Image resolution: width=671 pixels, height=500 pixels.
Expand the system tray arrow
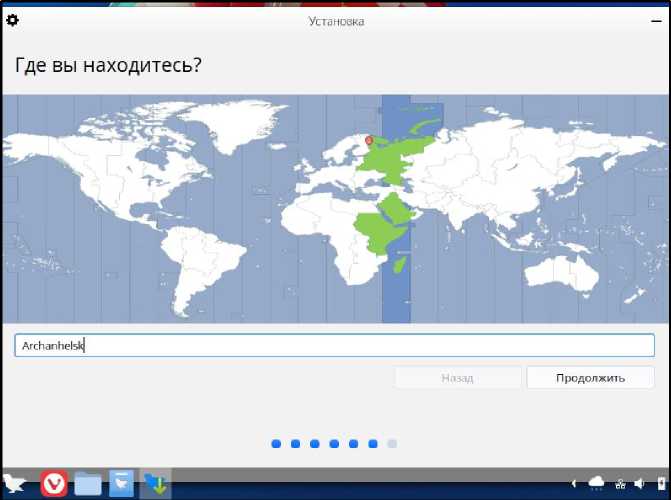573,484
